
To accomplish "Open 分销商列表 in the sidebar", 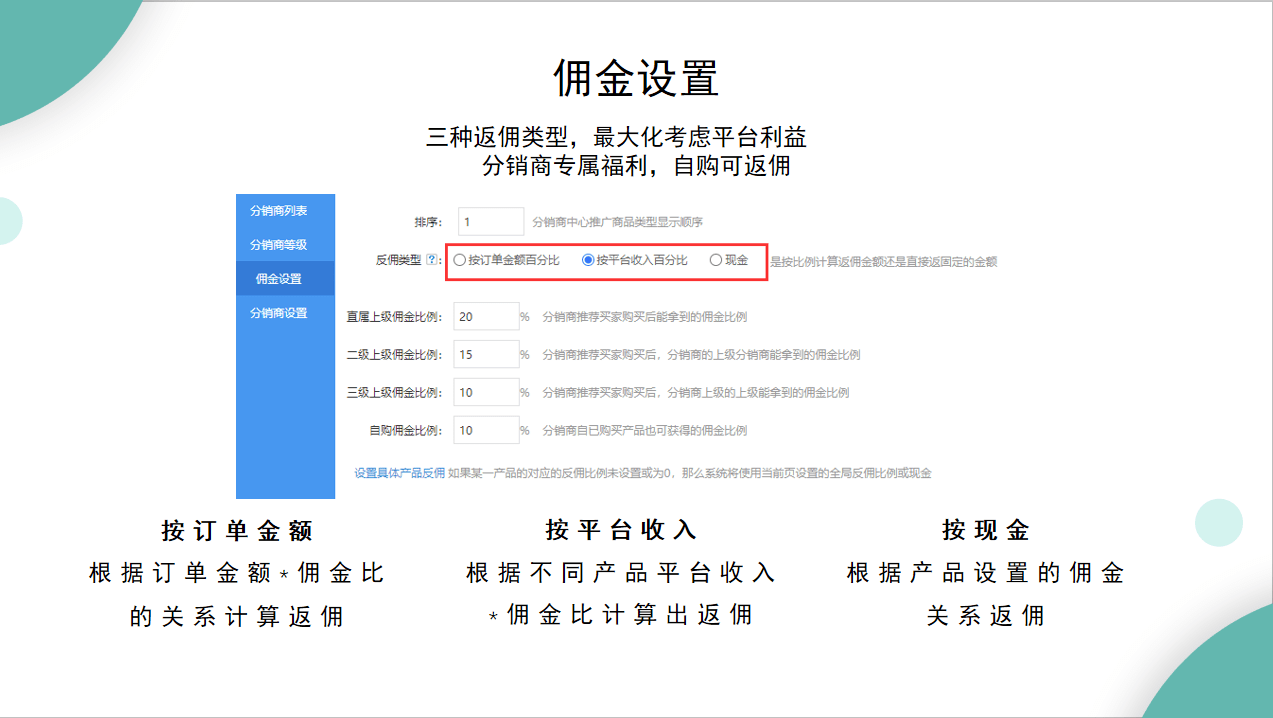I will [279, 211].
